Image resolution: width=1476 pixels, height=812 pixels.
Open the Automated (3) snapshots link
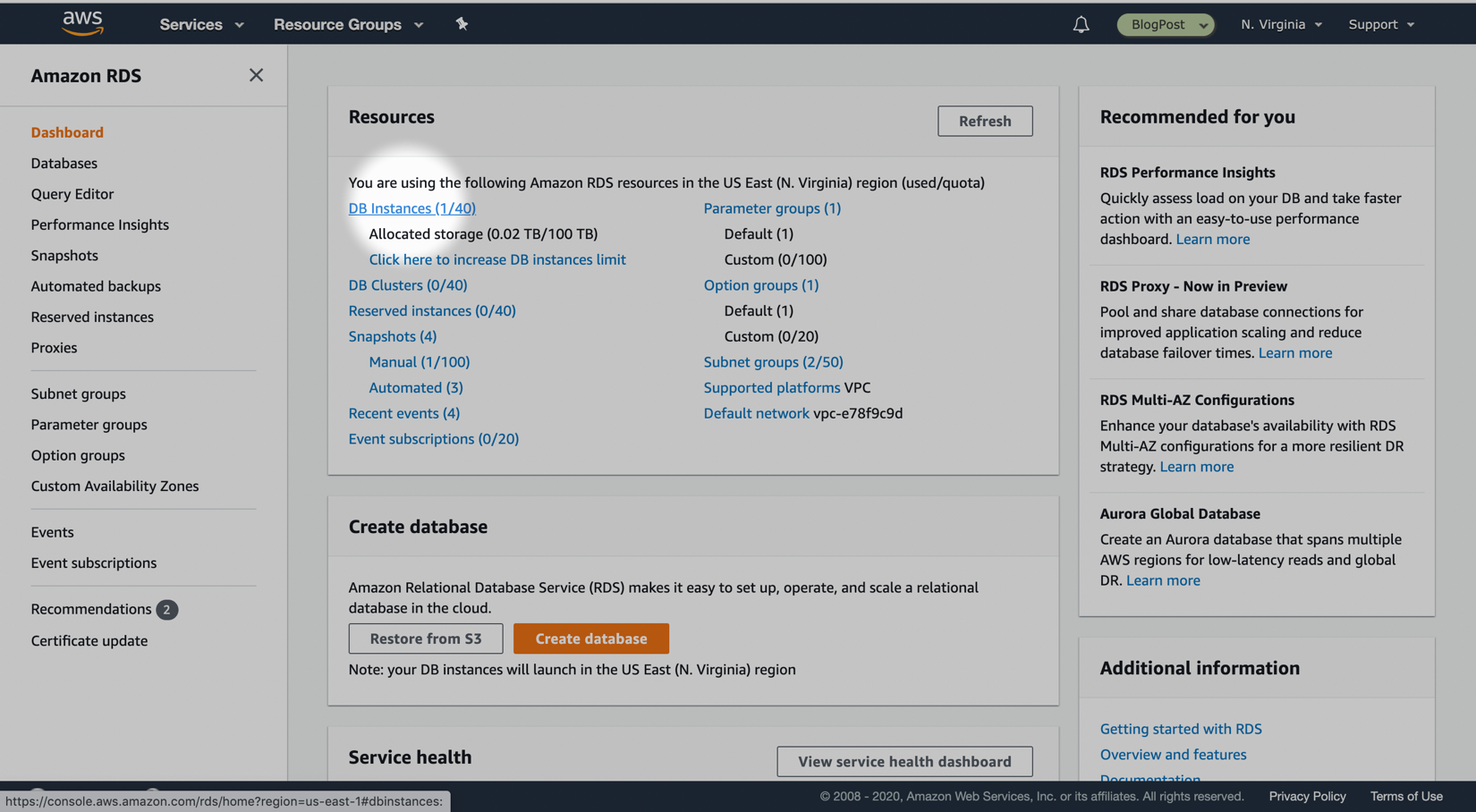(416, 388)
